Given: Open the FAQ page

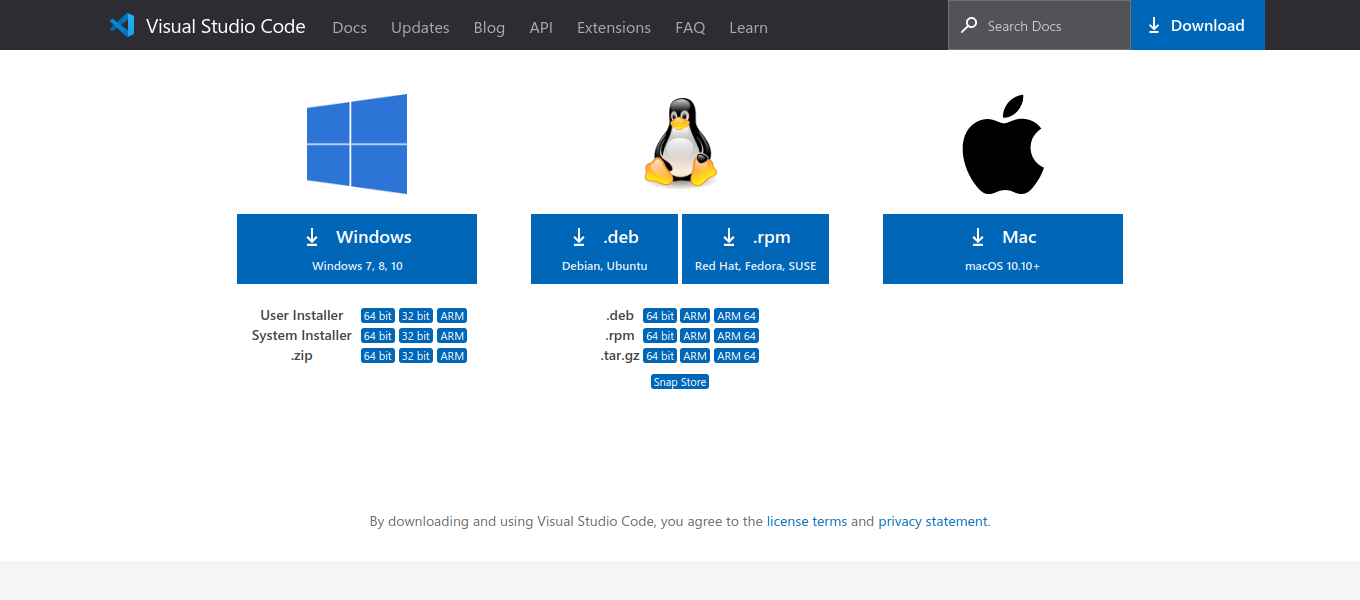Looking at the screenshot, I should [690, 27].
